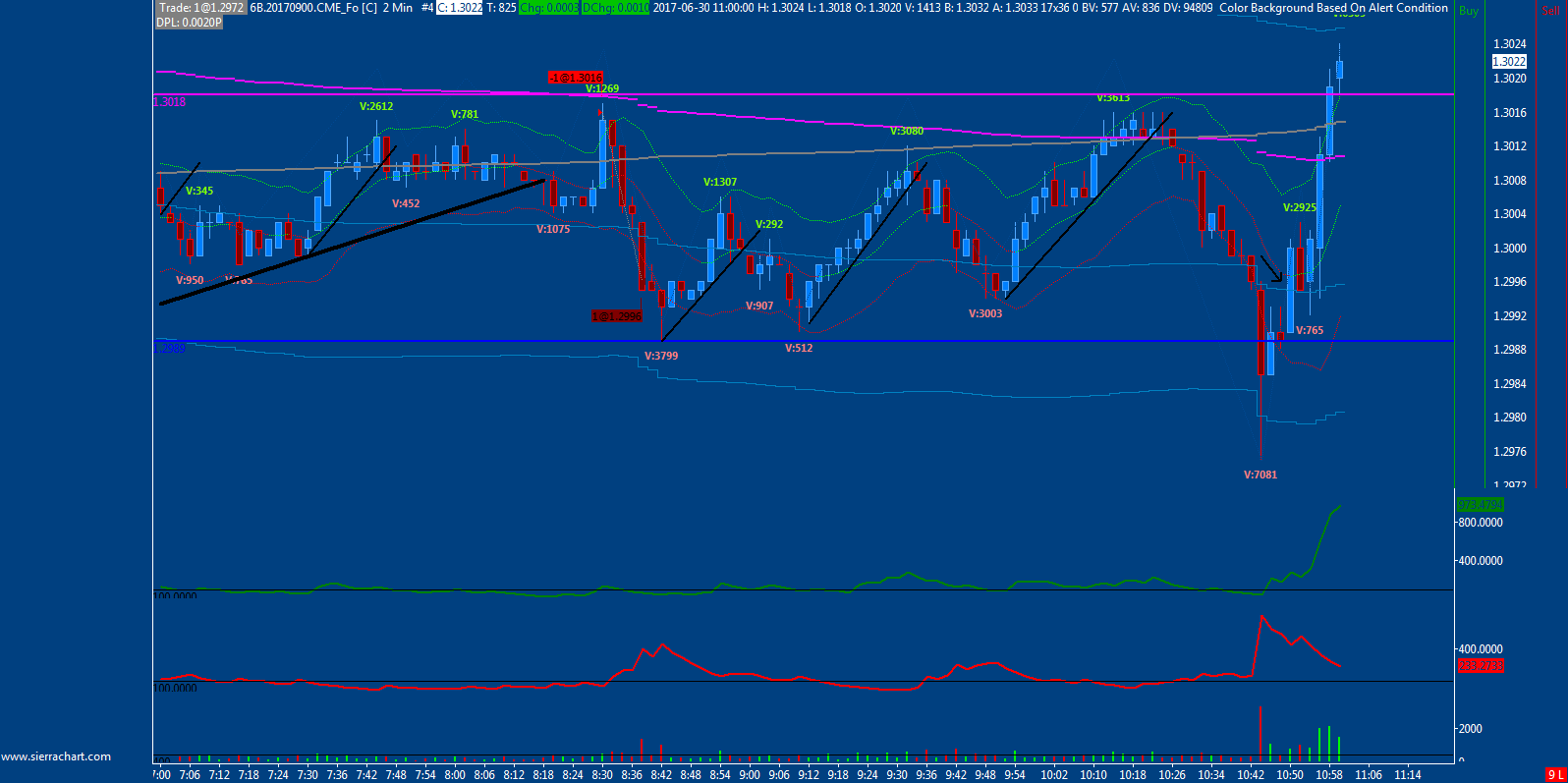Image resolution: width=1568 pixels, height=783 pixels.
Task: Click the 8:30 time axis label
Action: [x=602, y=775]
